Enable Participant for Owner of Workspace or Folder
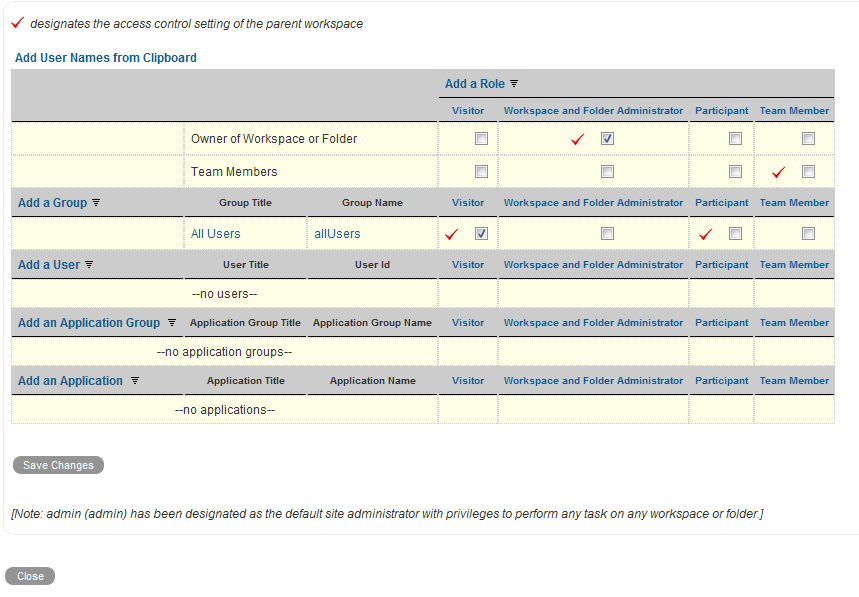 point(735,139)
